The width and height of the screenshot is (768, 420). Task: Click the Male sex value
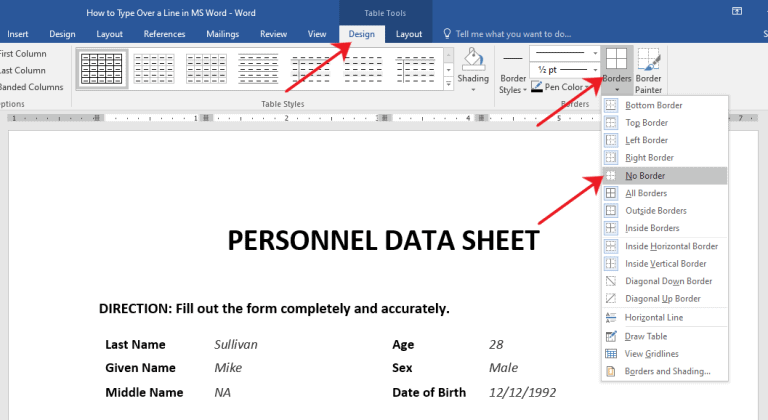coord(503,368)
